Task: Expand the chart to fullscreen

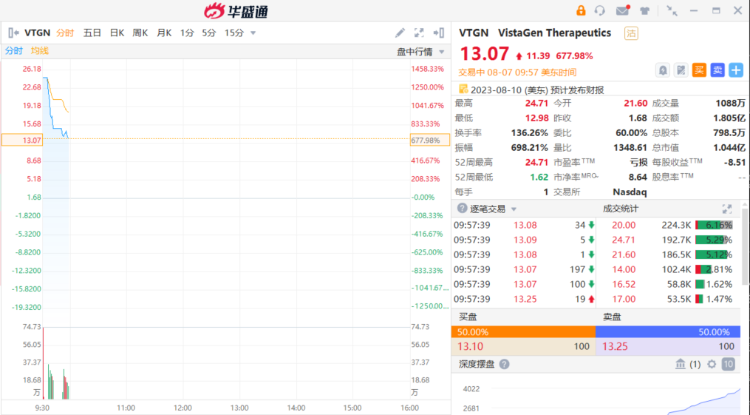Action: pos(419,33)
